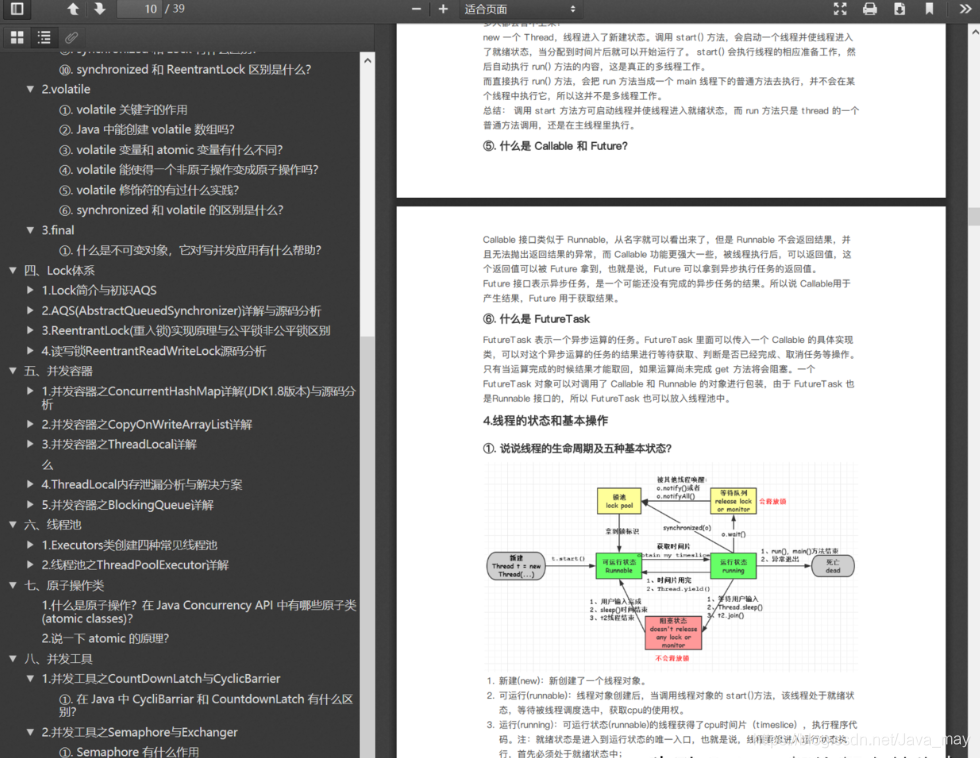Expand 1.Lock简介与初识AQS item
This screenshot has height=758, width=980.
(x=30, y=290)
